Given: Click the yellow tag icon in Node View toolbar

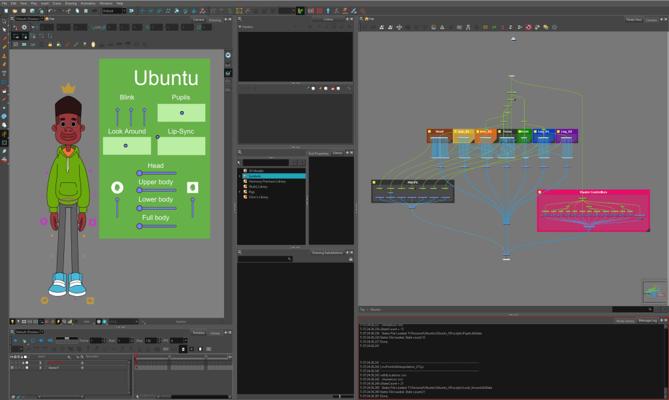Looking at the screenshot, I should point(546,27).
